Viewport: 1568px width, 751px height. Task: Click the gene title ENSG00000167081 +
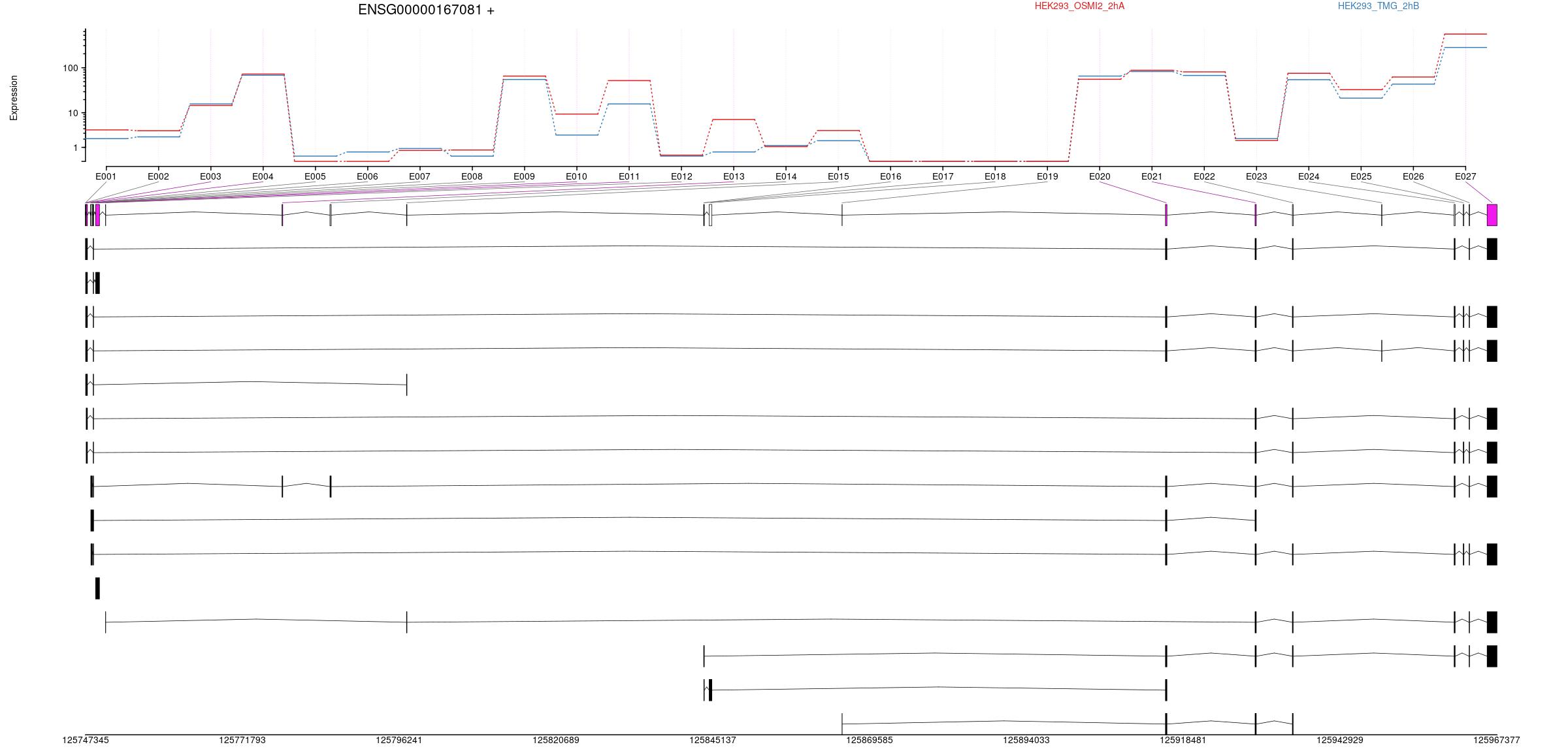click(426, 10)
